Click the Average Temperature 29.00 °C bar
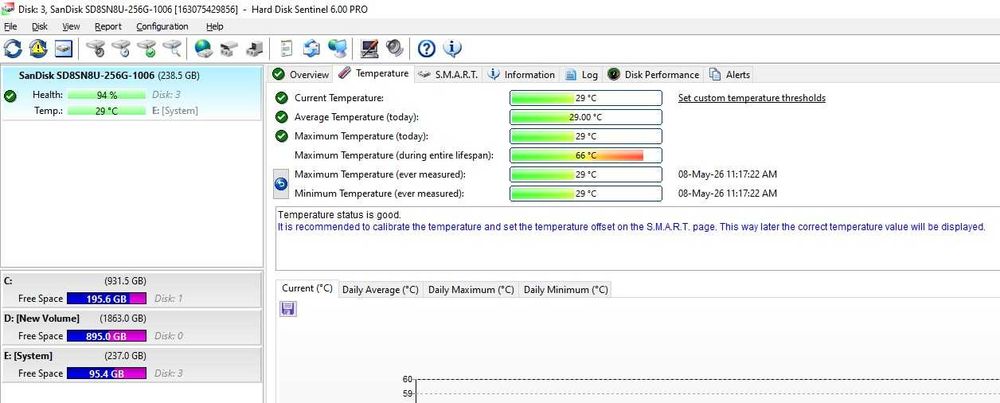The image size is (1000, 403). click(x=585, y=117)
